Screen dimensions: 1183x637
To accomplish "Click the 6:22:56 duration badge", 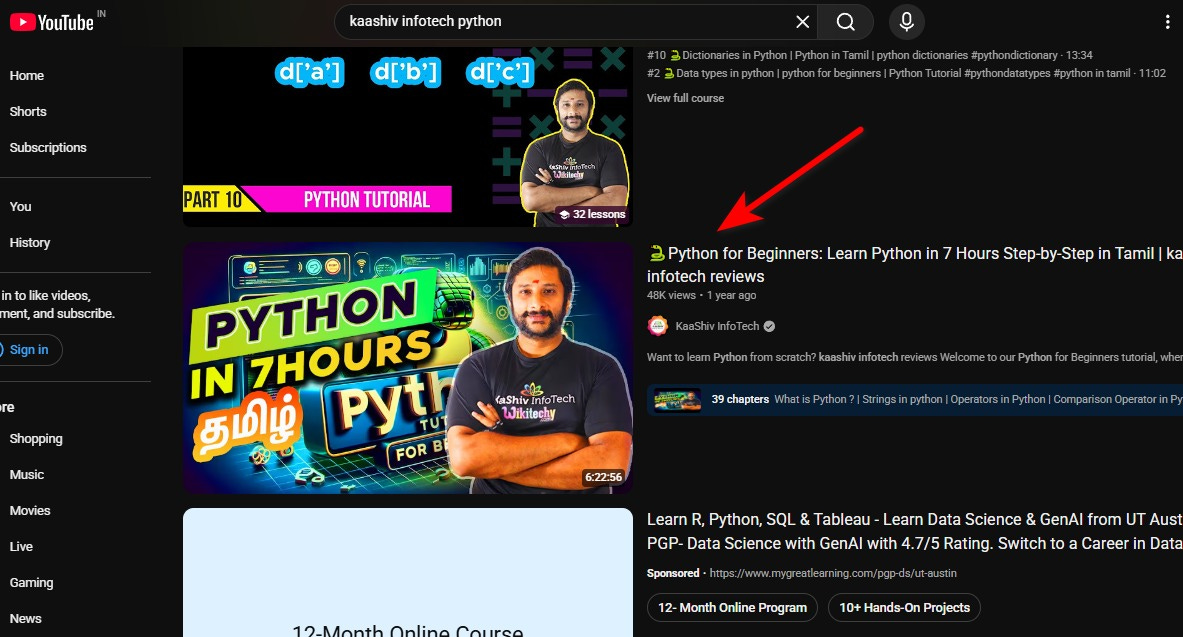I will [604, 477].
